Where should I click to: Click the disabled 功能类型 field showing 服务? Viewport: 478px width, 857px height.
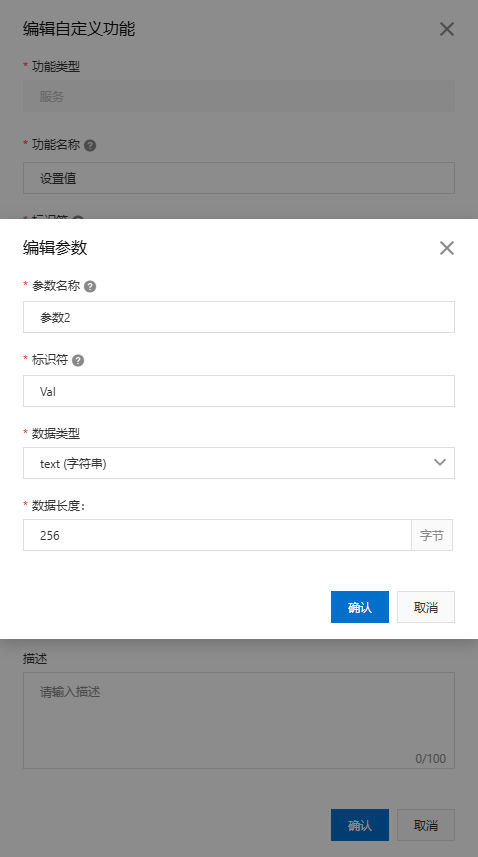pyautogui.click(x=239, y=96)
